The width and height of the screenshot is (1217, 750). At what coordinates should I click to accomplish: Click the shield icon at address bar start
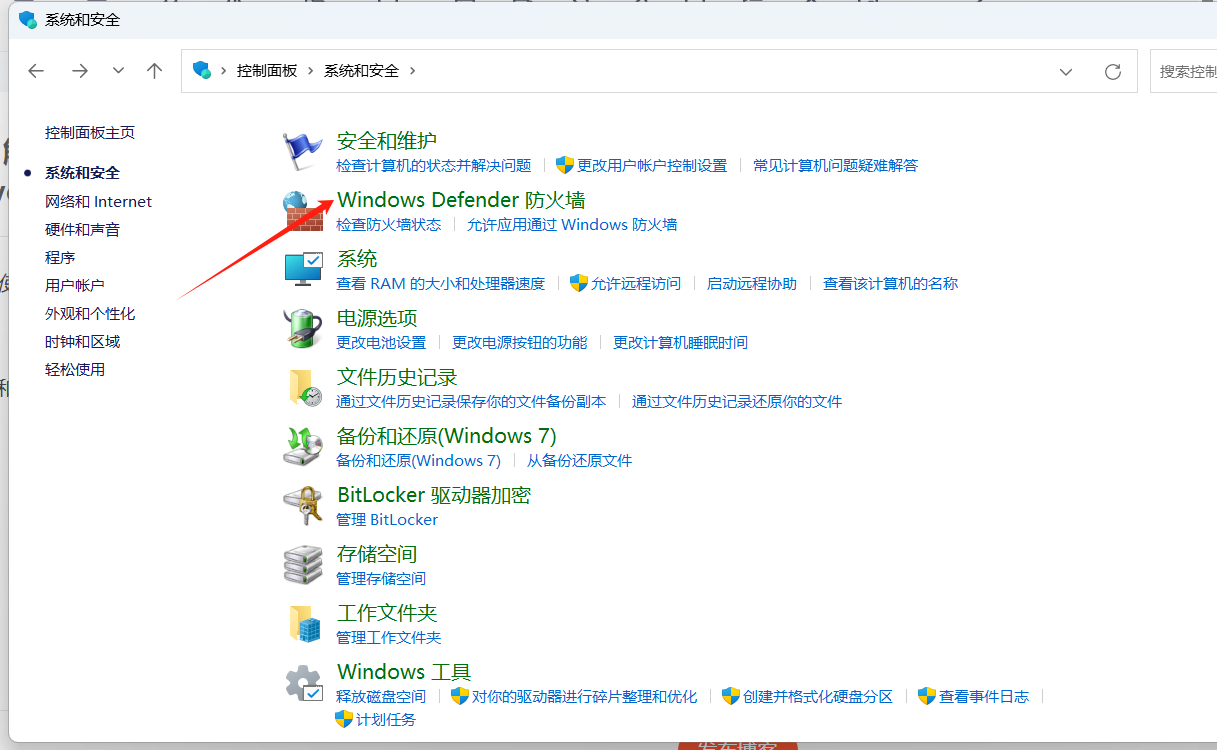pos(202,70)
